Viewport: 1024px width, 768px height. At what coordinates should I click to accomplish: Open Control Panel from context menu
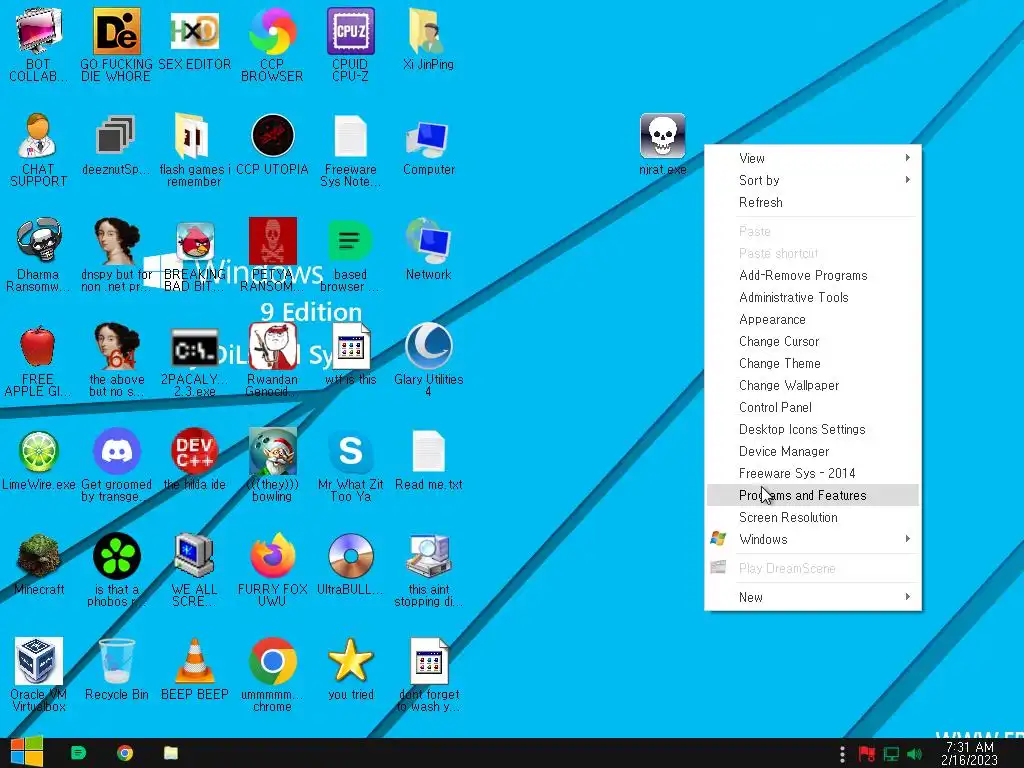click(x=812, y=408)
